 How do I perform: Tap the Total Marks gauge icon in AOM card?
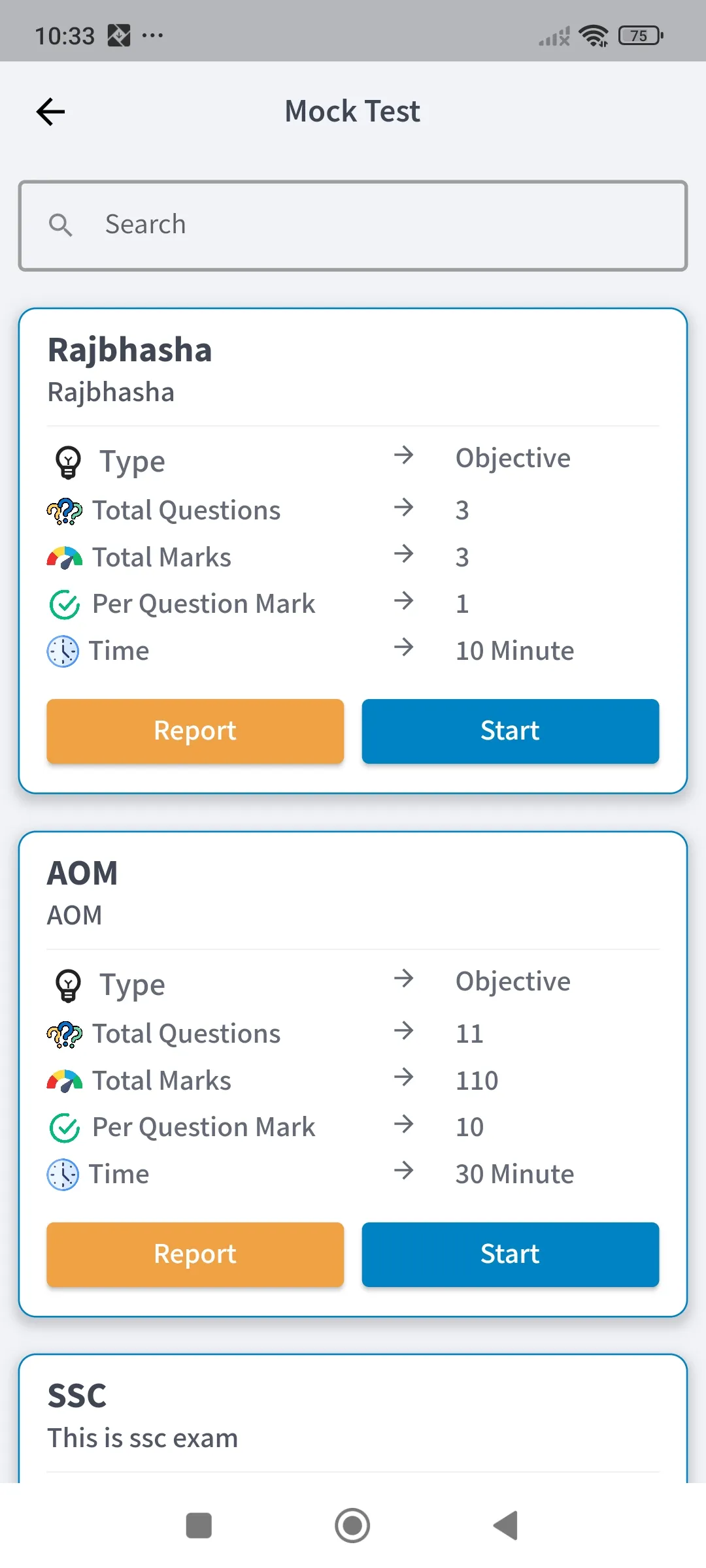(x=64, y=1081)
